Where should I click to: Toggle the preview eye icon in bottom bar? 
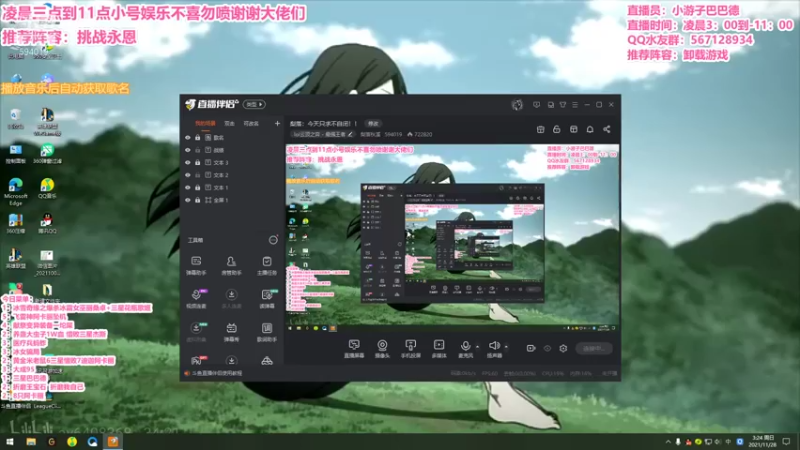547,348
